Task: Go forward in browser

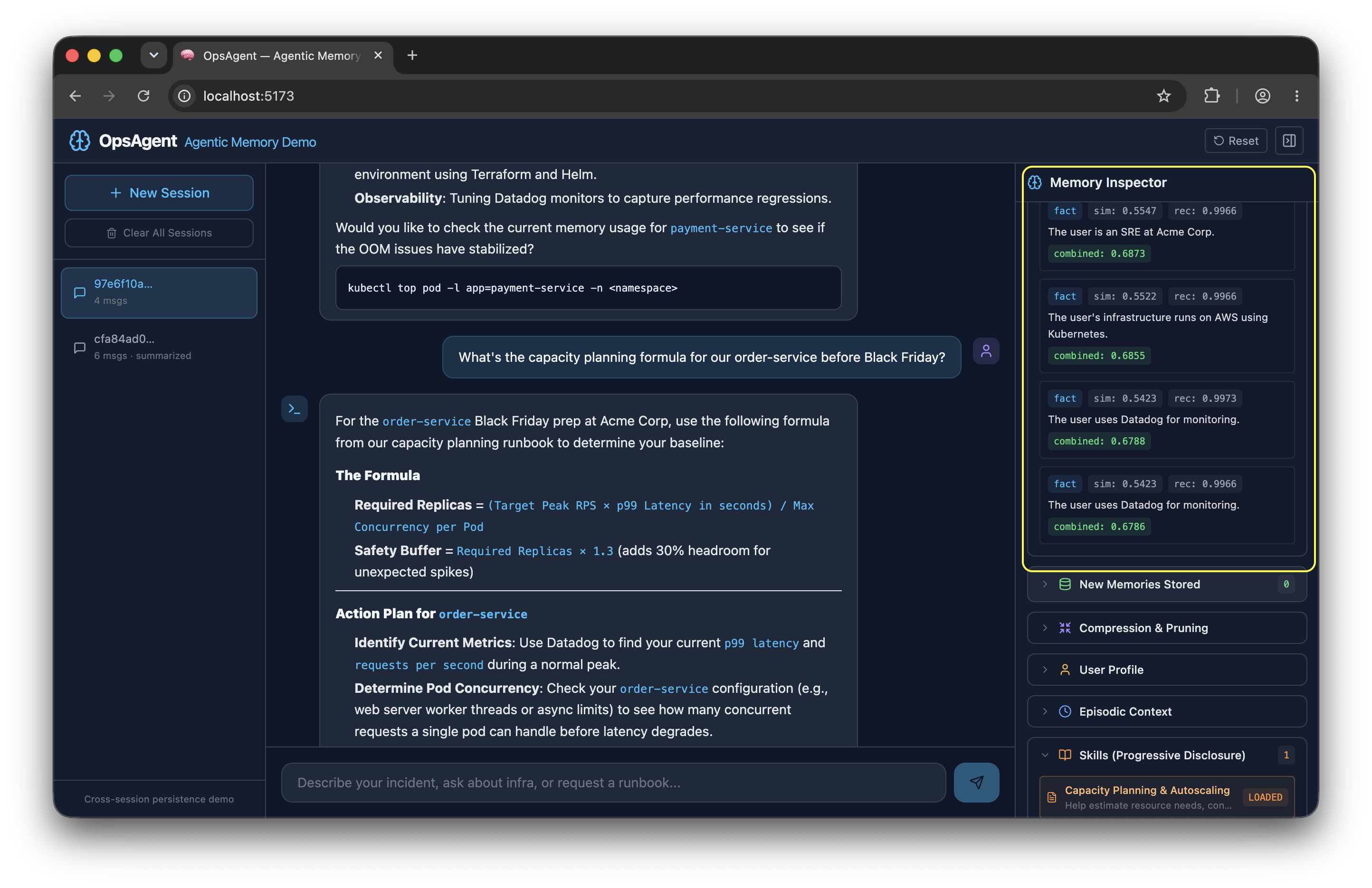Action: pos(109,95)
